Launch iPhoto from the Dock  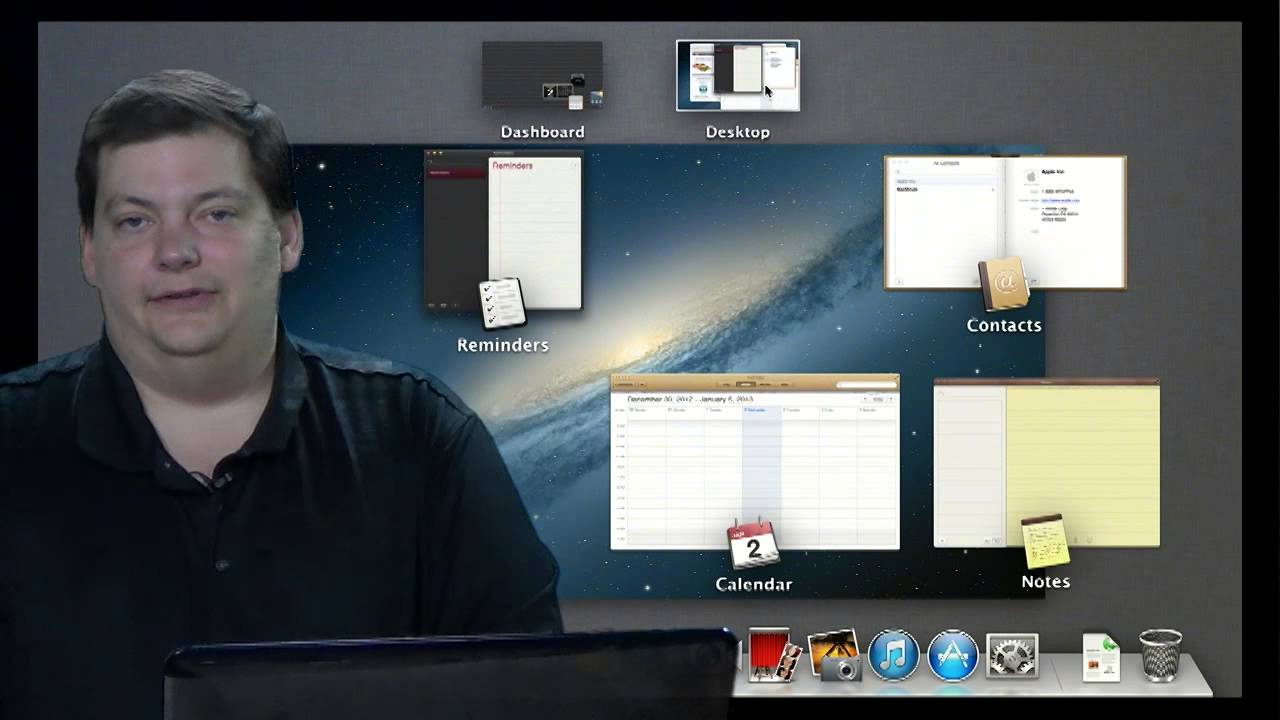point(833,657)
